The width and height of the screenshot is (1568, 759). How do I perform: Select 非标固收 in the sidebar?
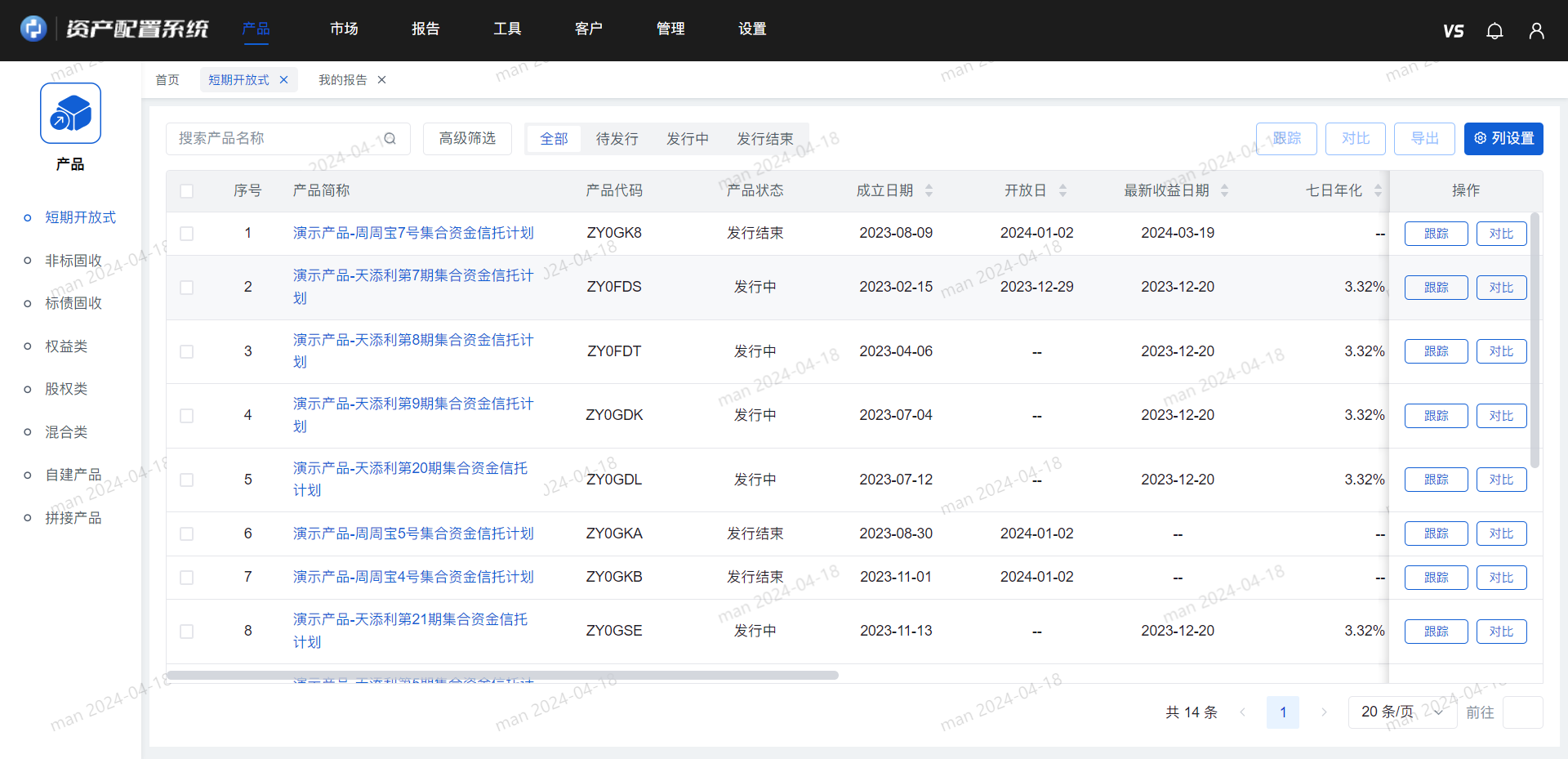pos(73,261)
